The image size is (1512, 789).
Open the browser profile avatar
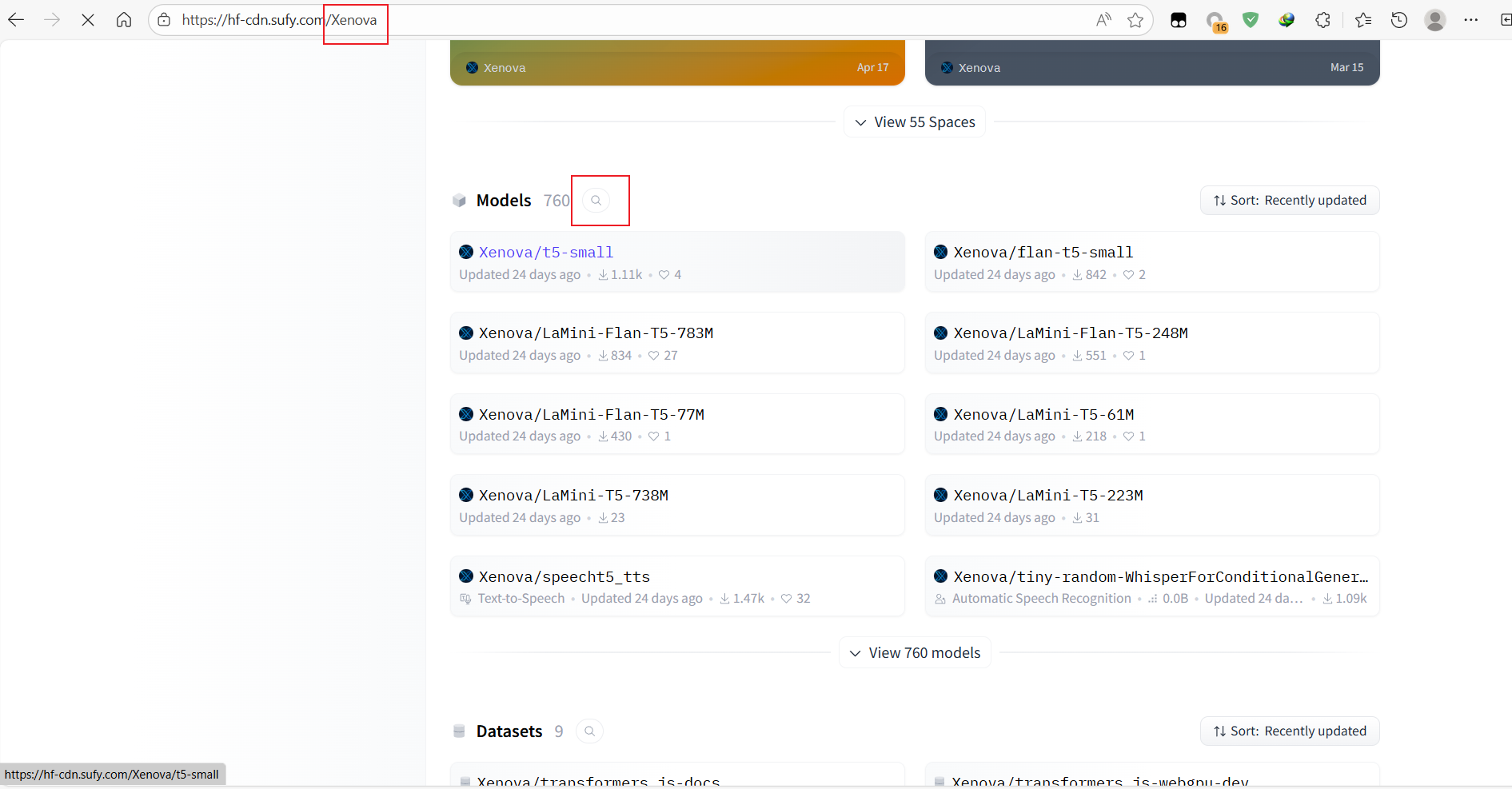(x=1435, y=20)
